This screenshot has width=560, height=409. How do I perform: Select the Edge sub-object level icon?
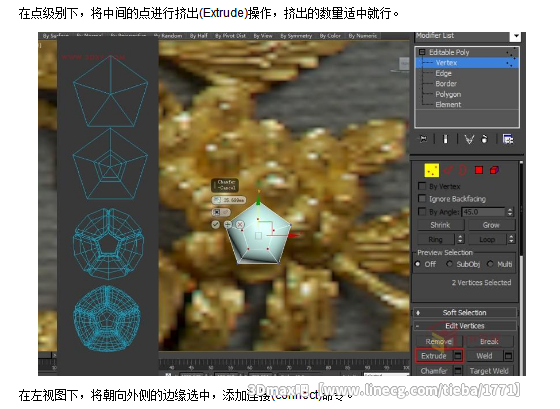(448, 170)
